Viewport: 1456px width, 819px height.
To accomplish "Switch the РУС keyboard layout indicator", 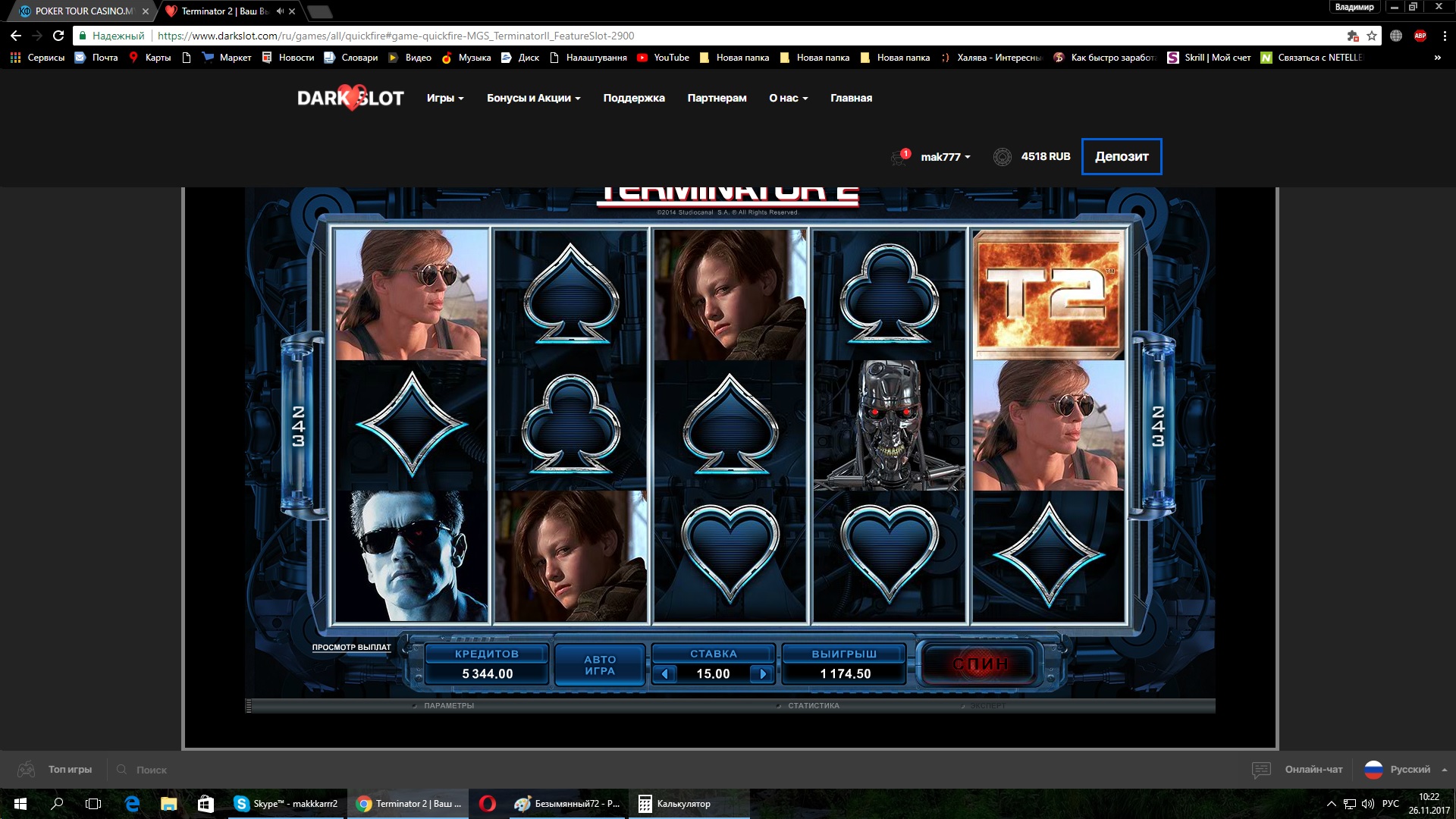I will pyautogui.click(x=1391, y=804).
